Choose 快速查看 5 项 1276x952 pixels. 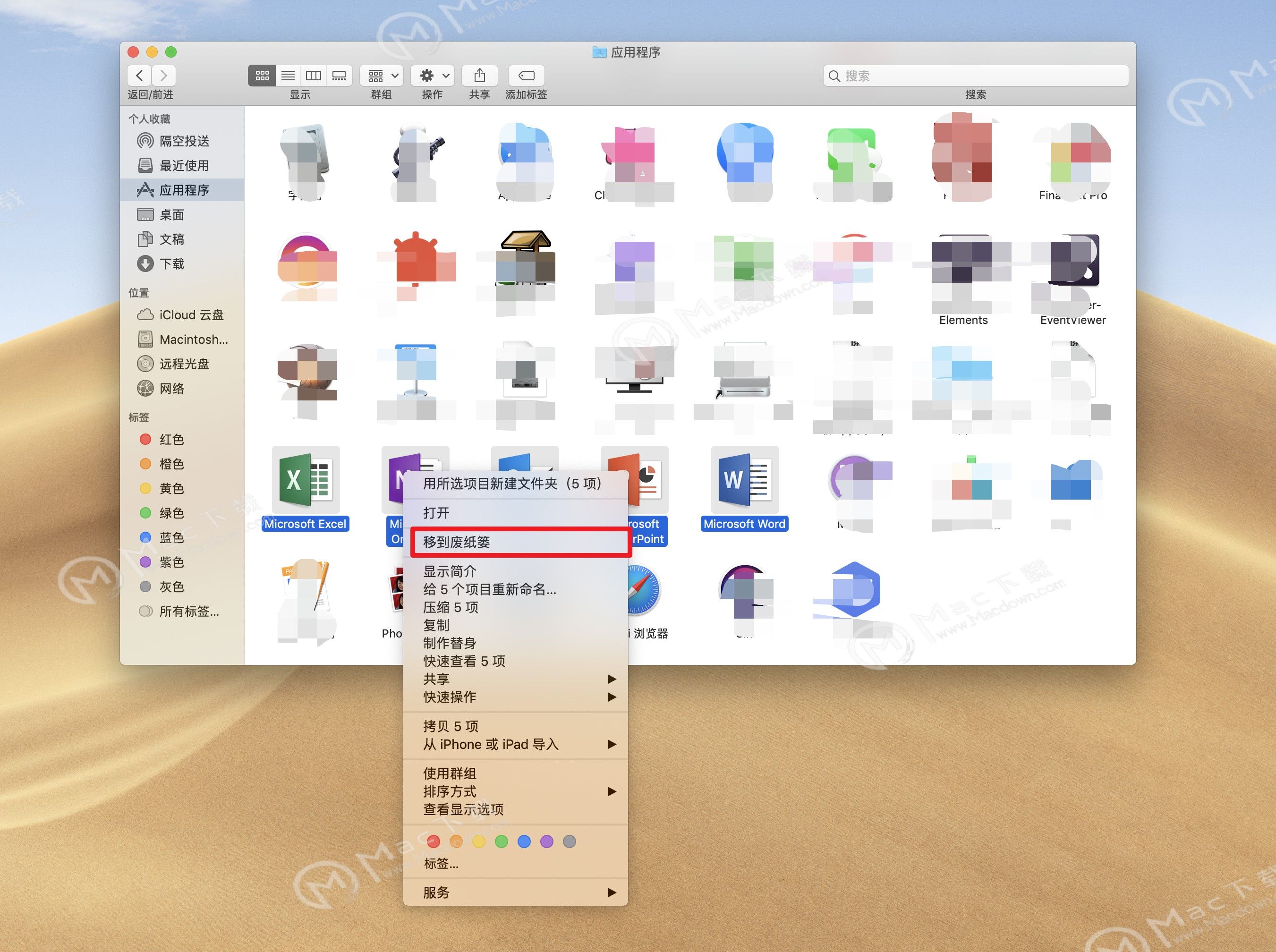pos(515,661)
